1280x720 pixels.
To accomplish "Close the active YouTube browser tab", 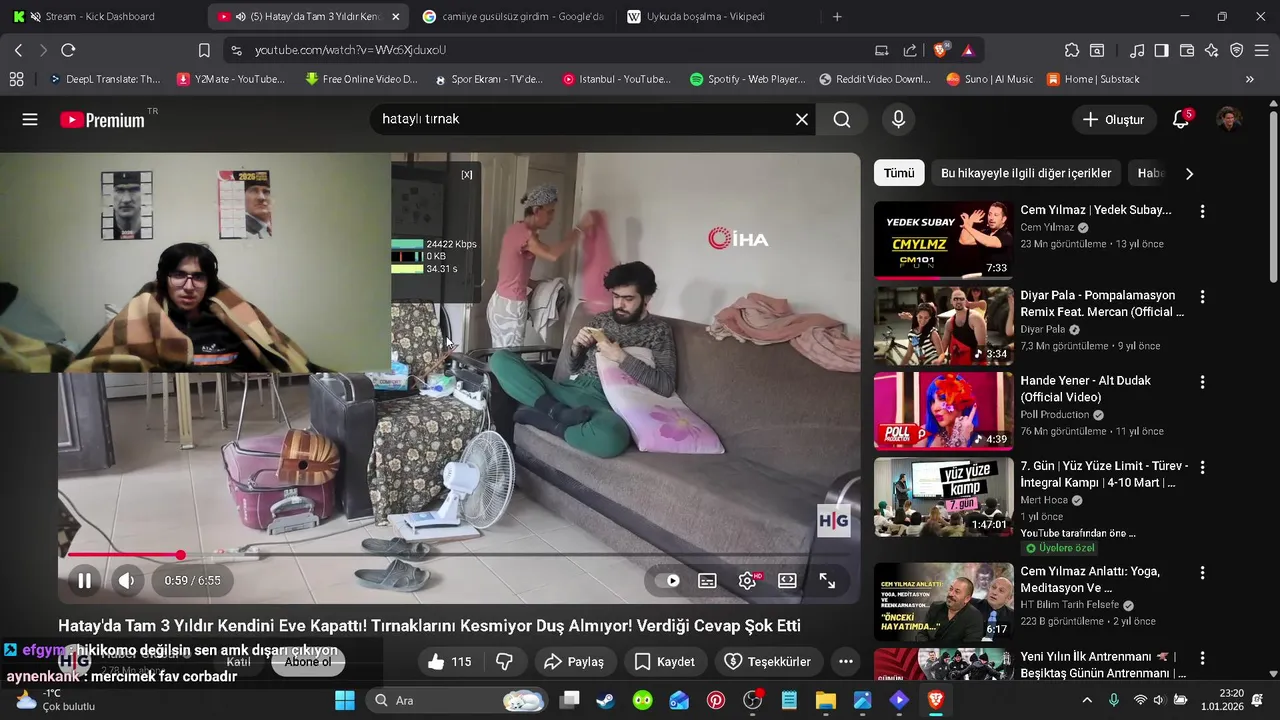I will (x=395, y=16).
